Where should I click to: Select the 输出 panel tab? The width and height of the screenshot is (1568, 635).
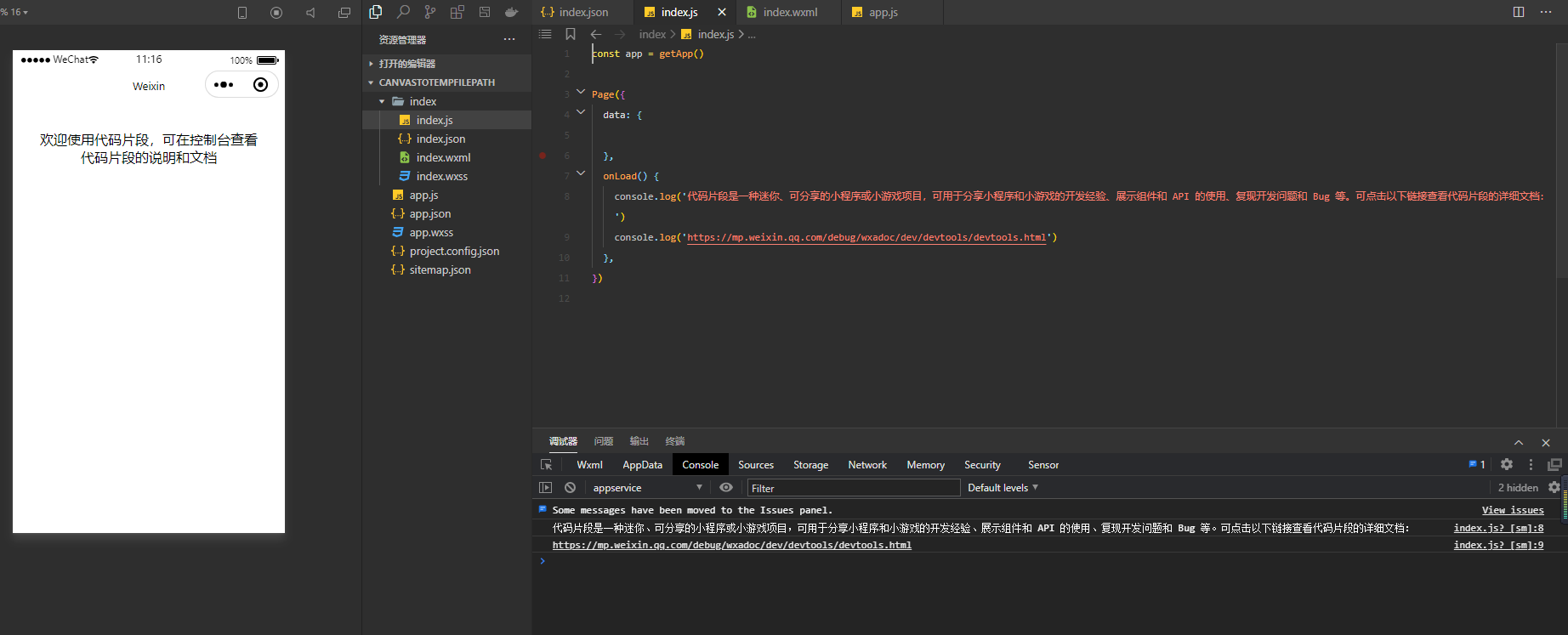639,441
